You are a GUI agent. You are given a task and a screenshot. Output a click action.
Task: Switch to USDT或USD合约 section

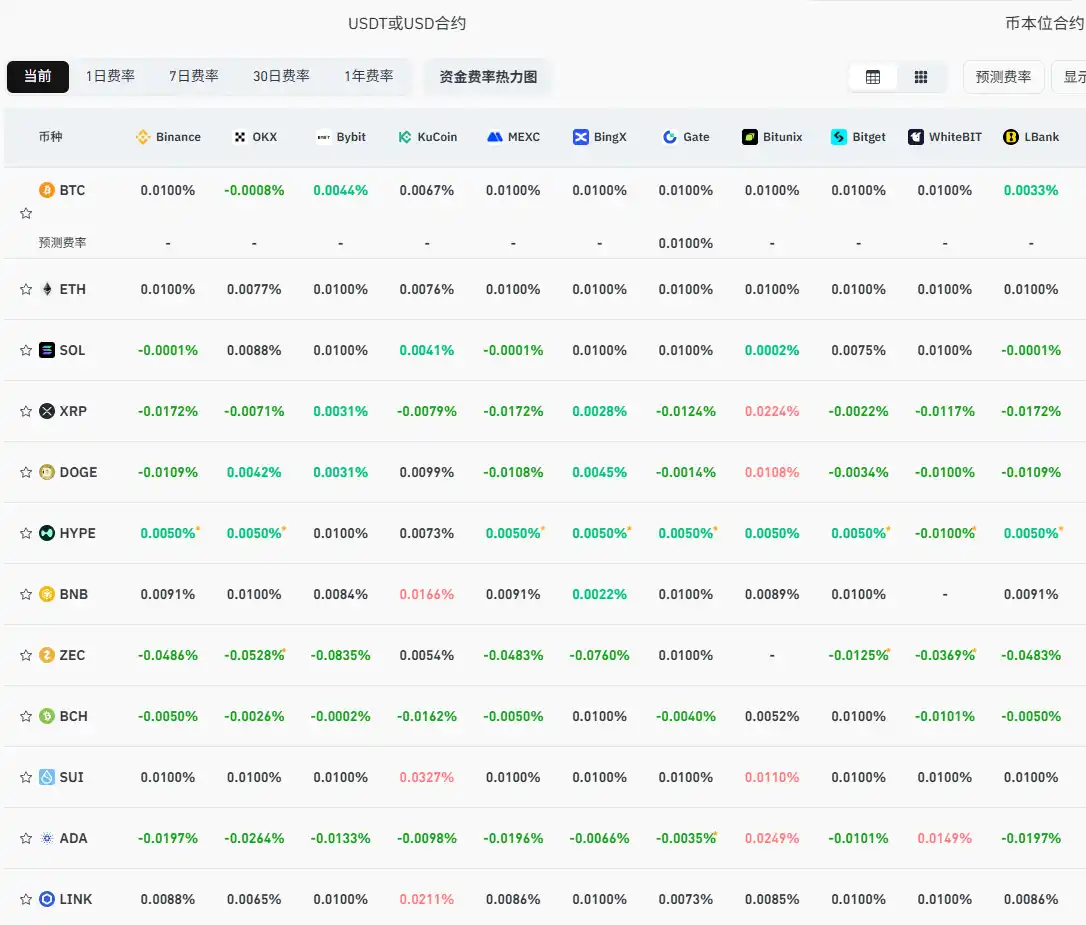[407, 24]
